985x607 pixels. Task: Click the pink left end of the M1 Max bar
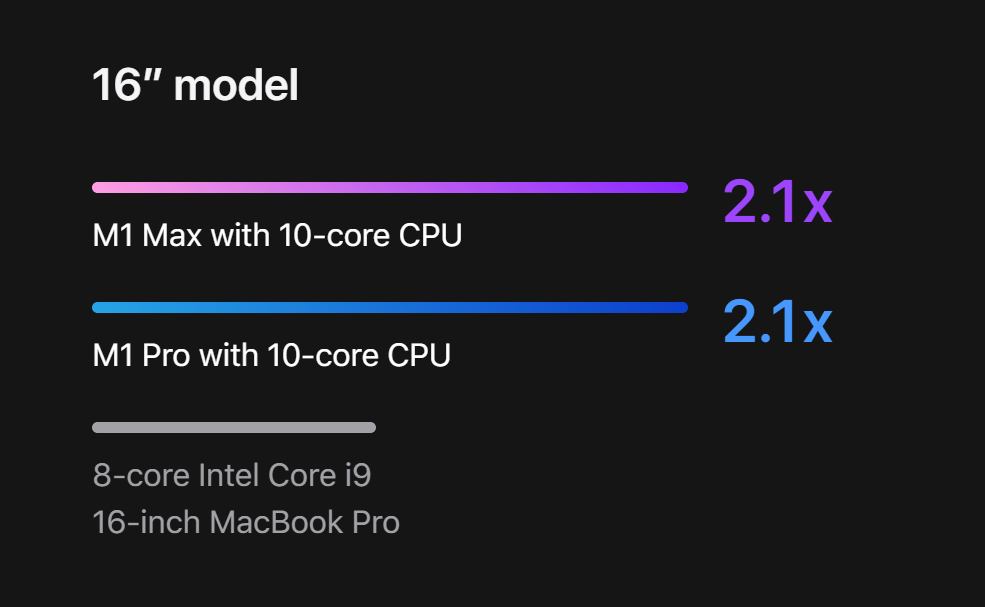point(101,187)
